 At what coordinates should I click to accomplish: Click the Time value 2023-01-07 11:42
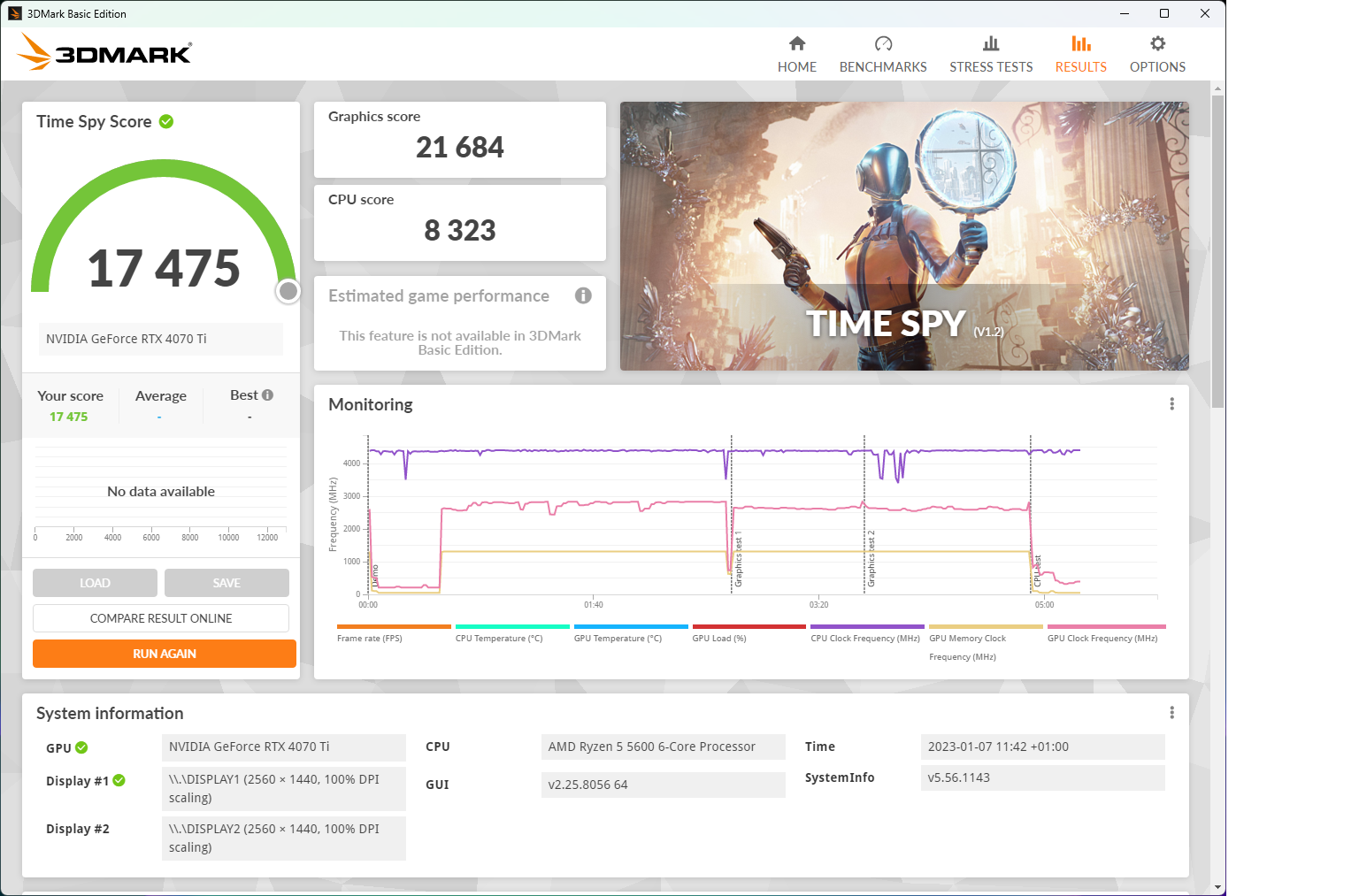[x=1043, y=747]
